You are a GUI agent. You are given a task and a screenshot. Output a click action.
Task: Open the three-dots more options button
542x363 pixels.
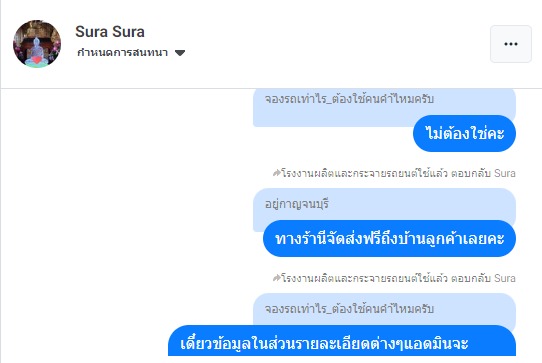(511, 44)
